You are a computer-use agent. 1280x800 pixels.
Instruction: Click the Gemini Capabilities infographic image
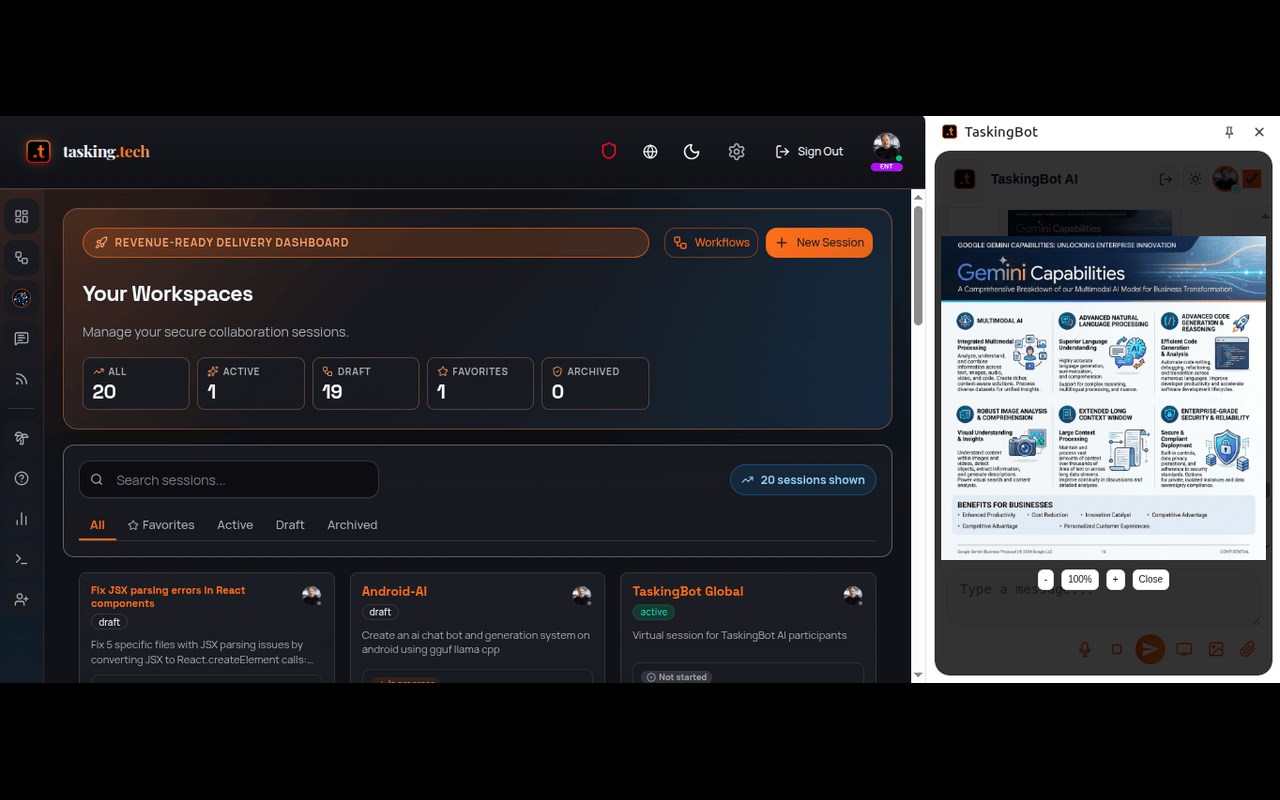[1103, 398]
